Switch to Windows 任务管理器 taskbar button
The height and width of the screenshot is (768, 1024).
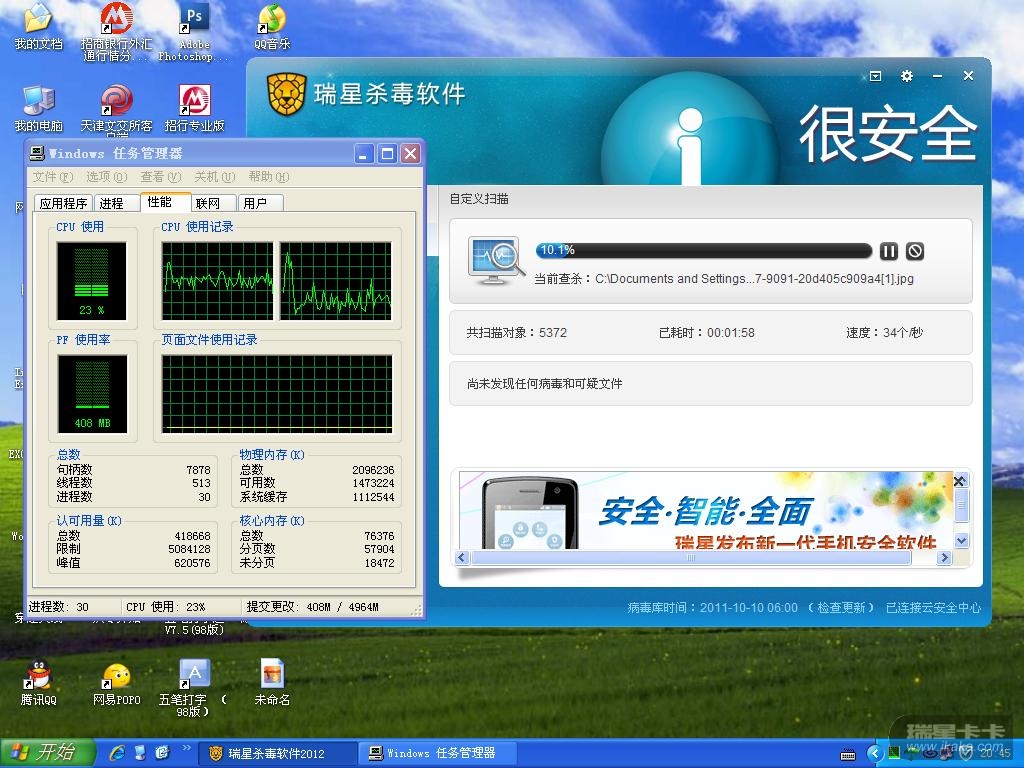pyautogui.click(x=438, y=754)
